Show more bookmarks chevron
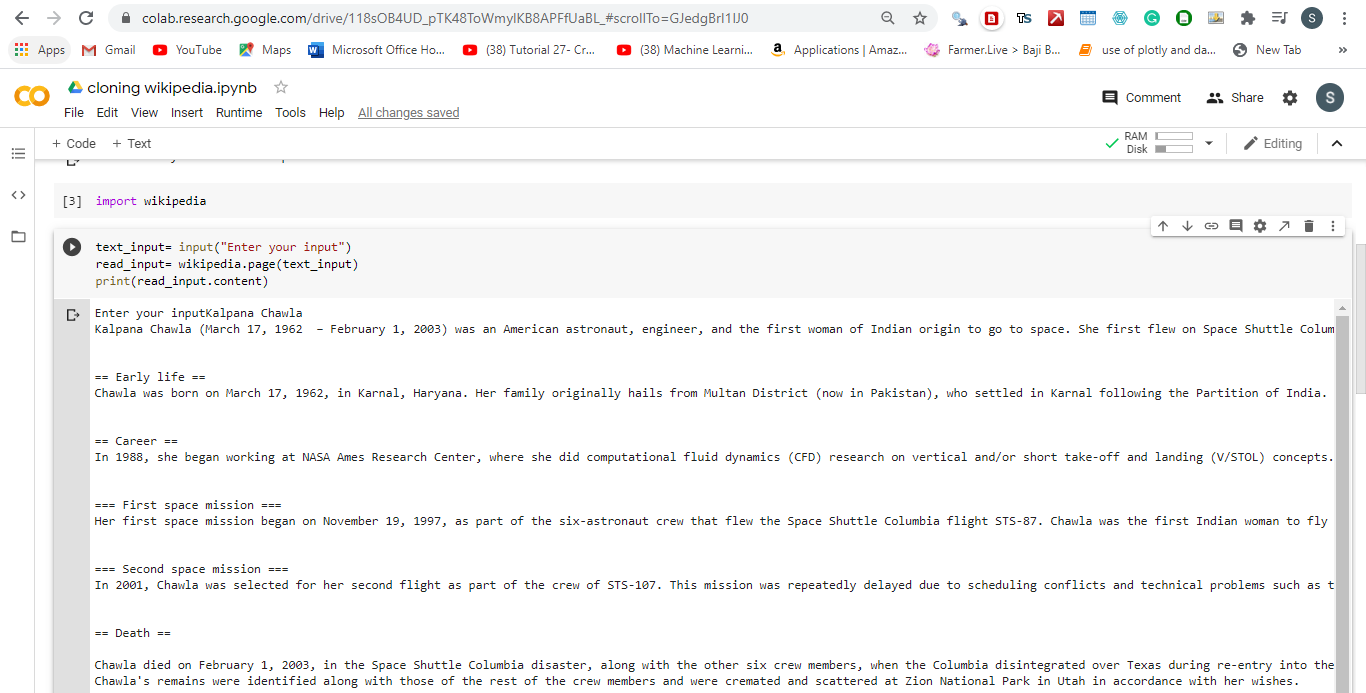Screen dimensions: 1366x693 point(1342,50)
